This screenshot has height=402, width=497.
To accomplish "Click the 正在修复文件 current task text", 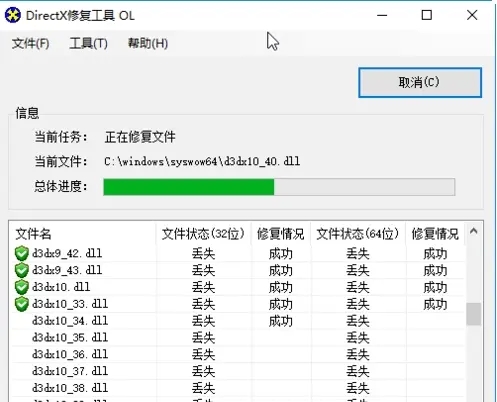I will [x=140, y=137].
